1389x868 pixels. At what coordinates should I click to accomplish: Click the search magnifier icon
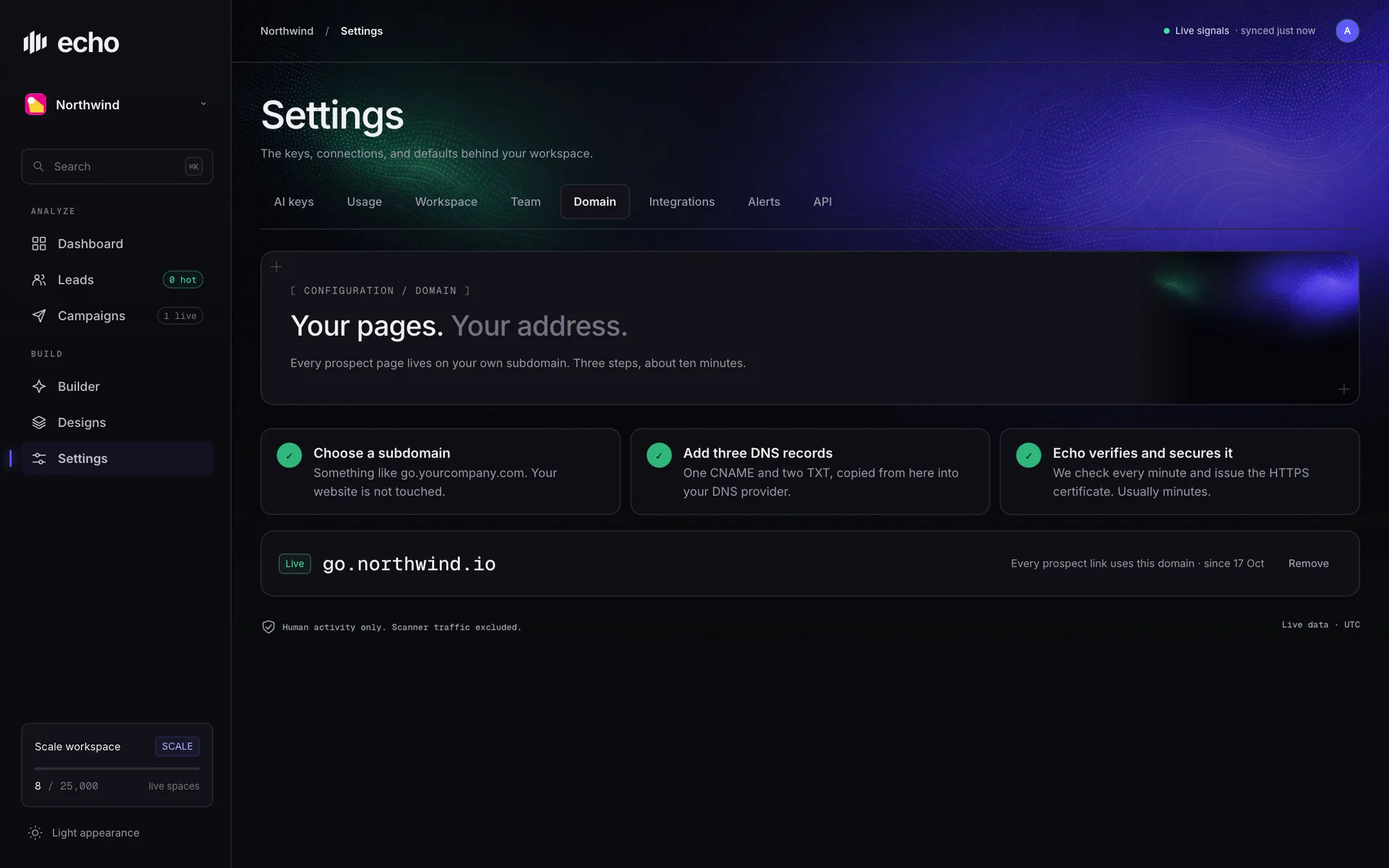(39, 167)
